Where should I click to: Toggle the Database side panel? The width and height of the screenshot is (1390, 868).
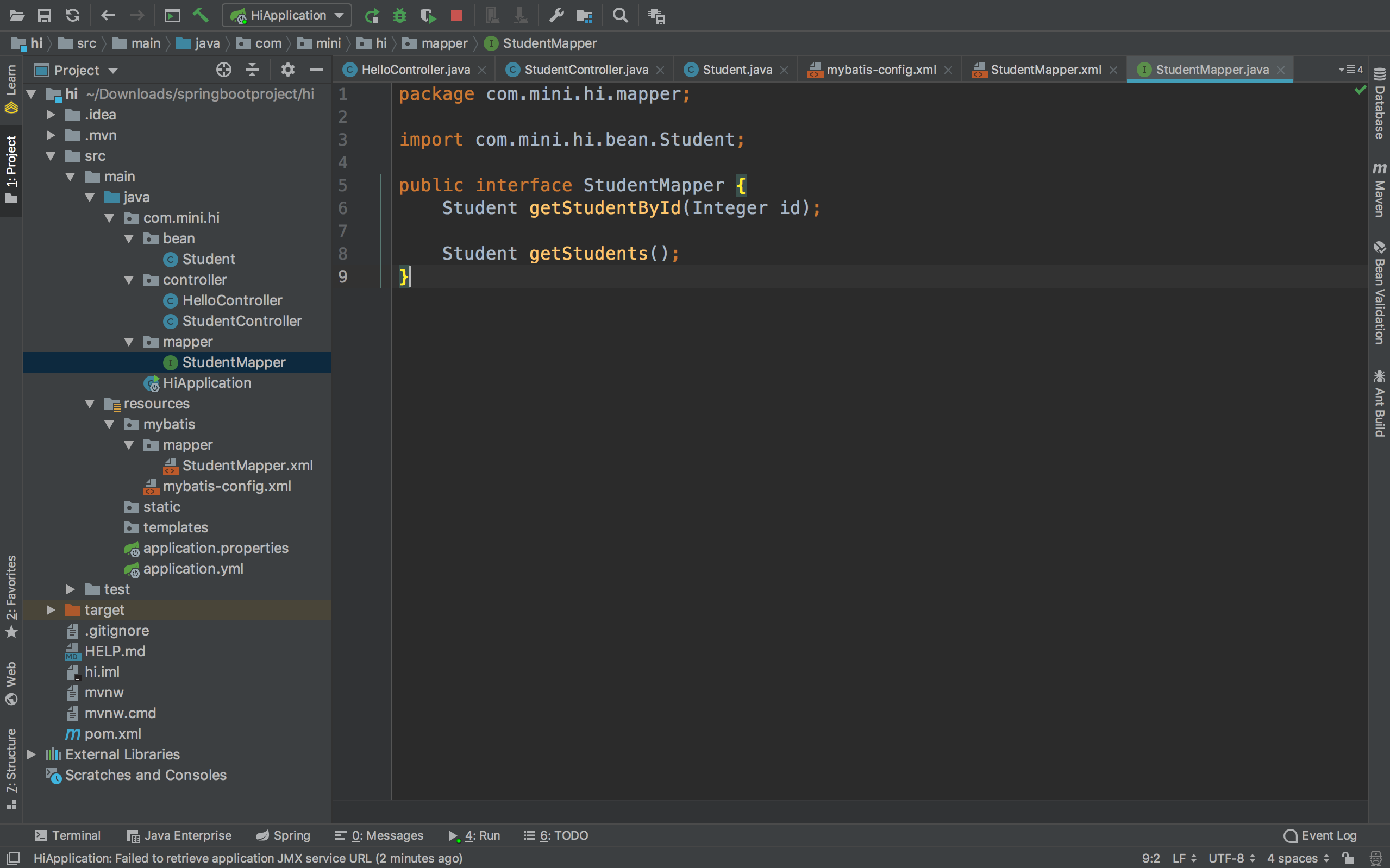[1379, 103]
